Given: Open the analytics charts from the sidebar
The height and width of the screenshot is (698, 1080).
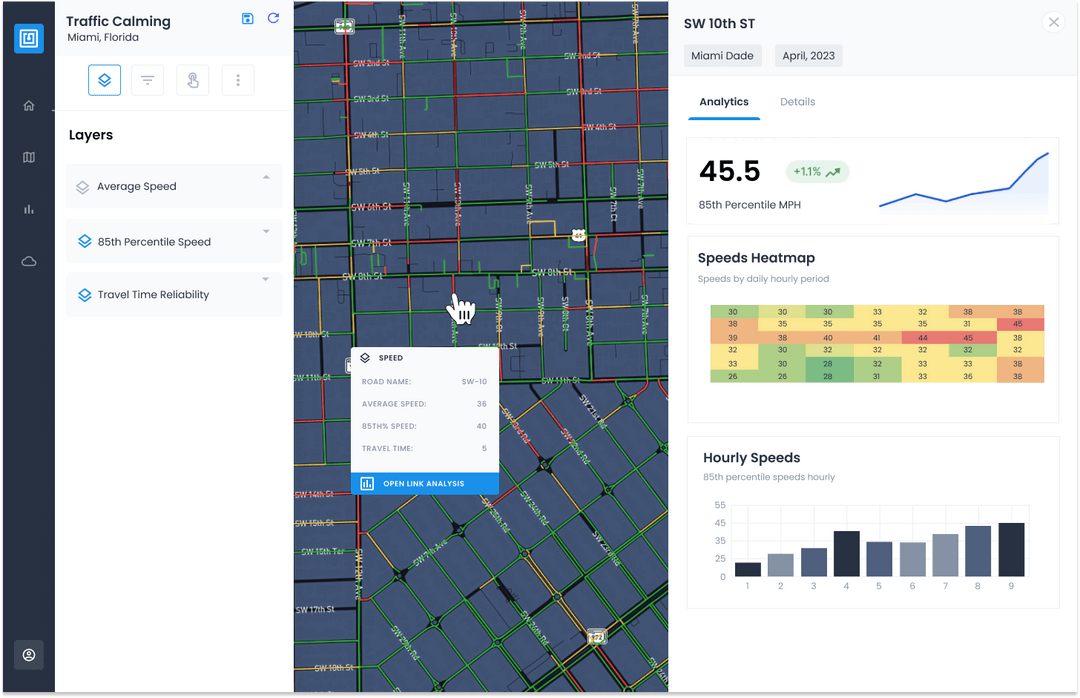Looking at the screenshot, I should click(x=28, y=209).
